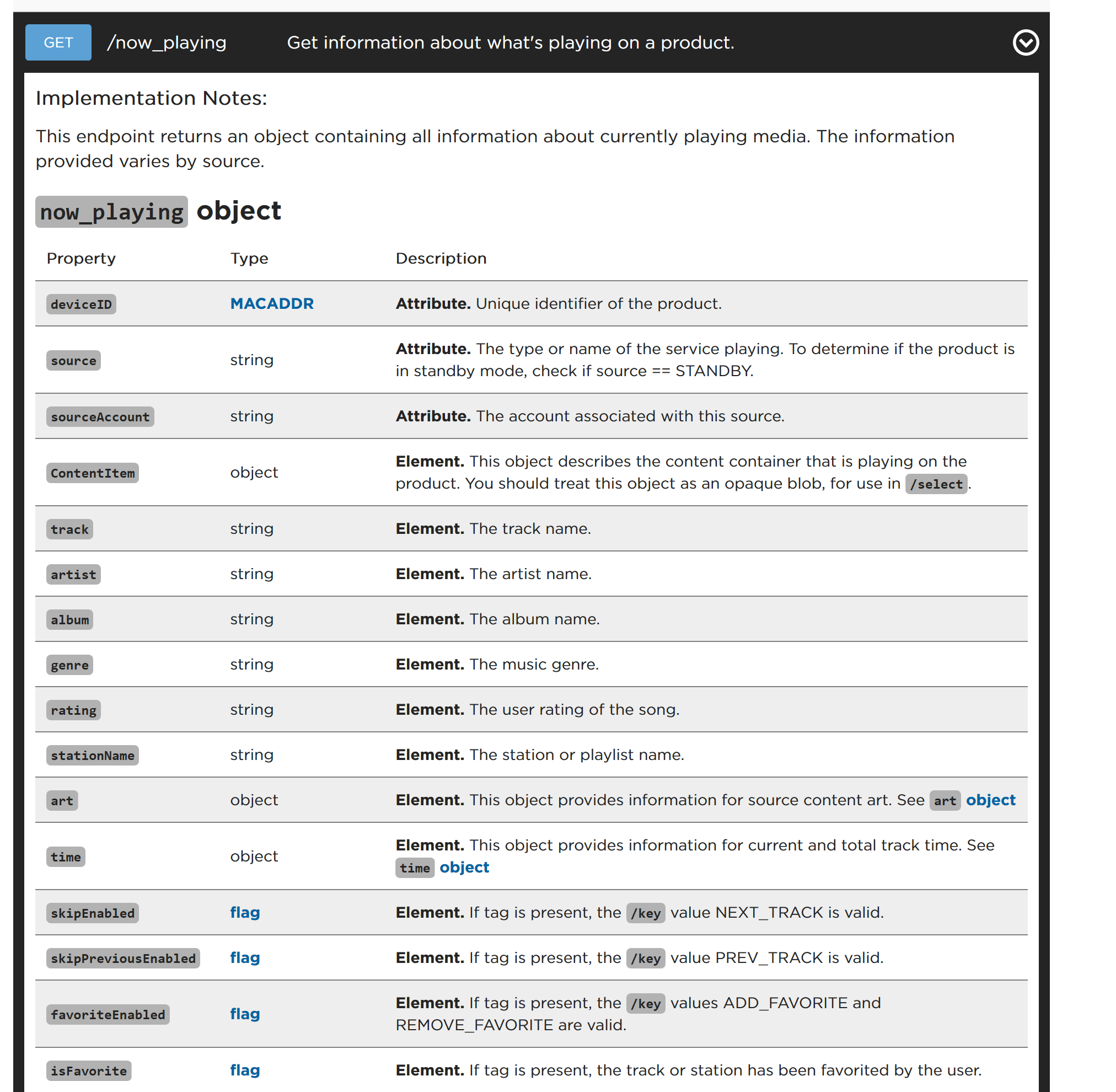Image resolution: width=1116 pixels, height=1092 pixels.
Task: Click the sourceAccount property tag
Action: coord(100,417)
